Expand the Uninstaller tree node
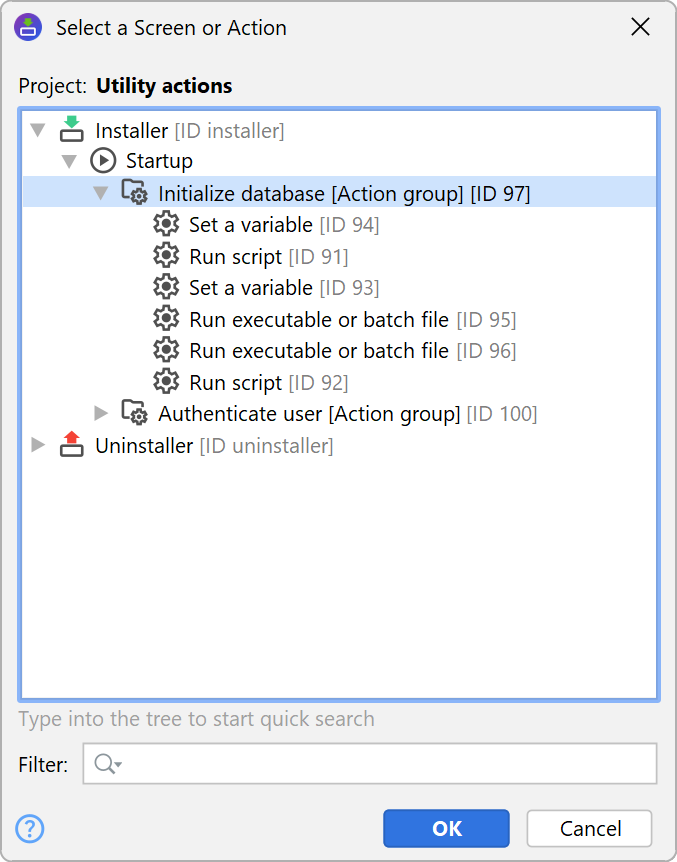This screenshot has width=677, height=862. click(39, 445)
